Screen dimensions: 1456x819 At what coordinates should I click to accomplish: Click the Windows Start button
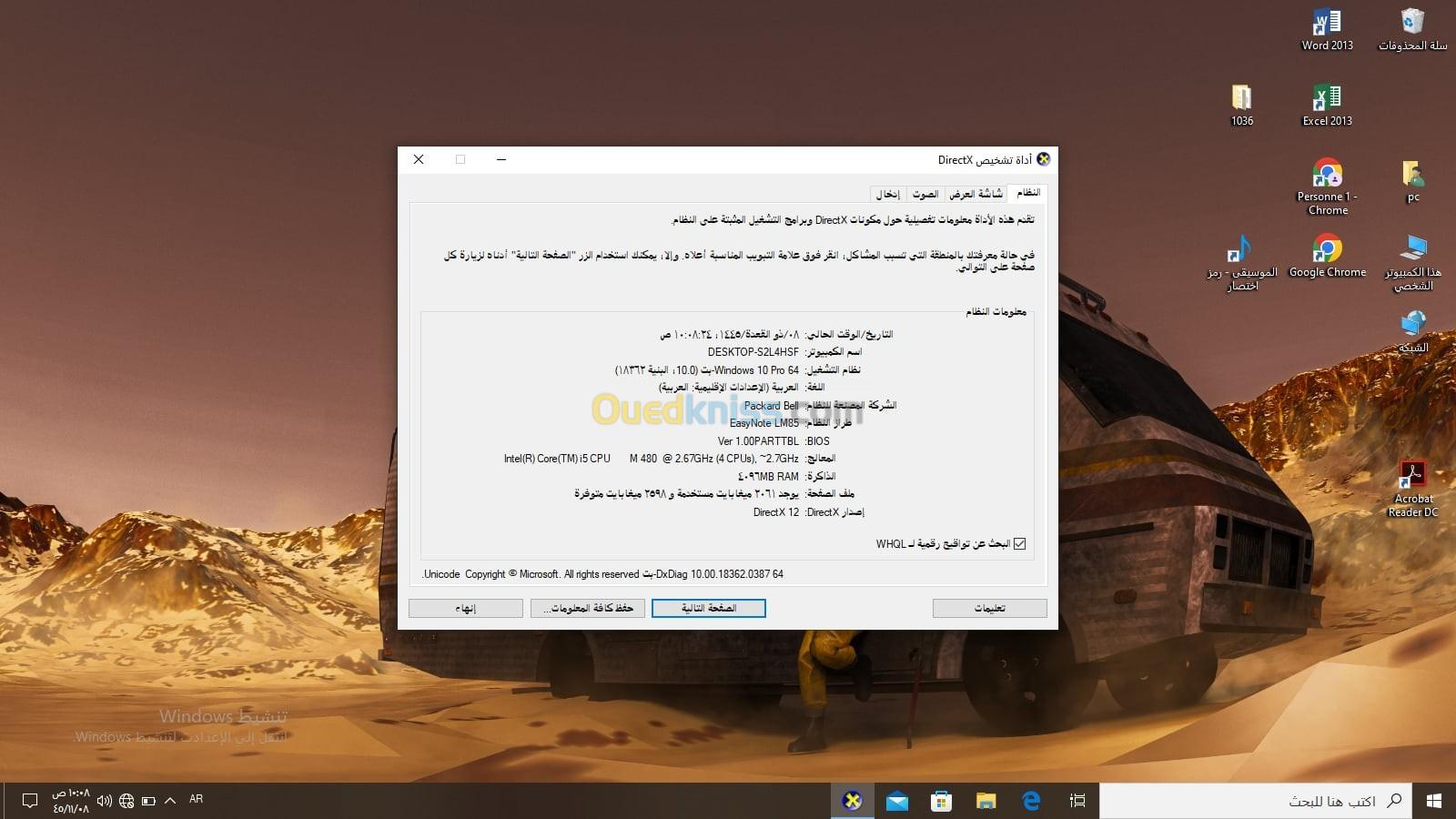click(1434, 801)
